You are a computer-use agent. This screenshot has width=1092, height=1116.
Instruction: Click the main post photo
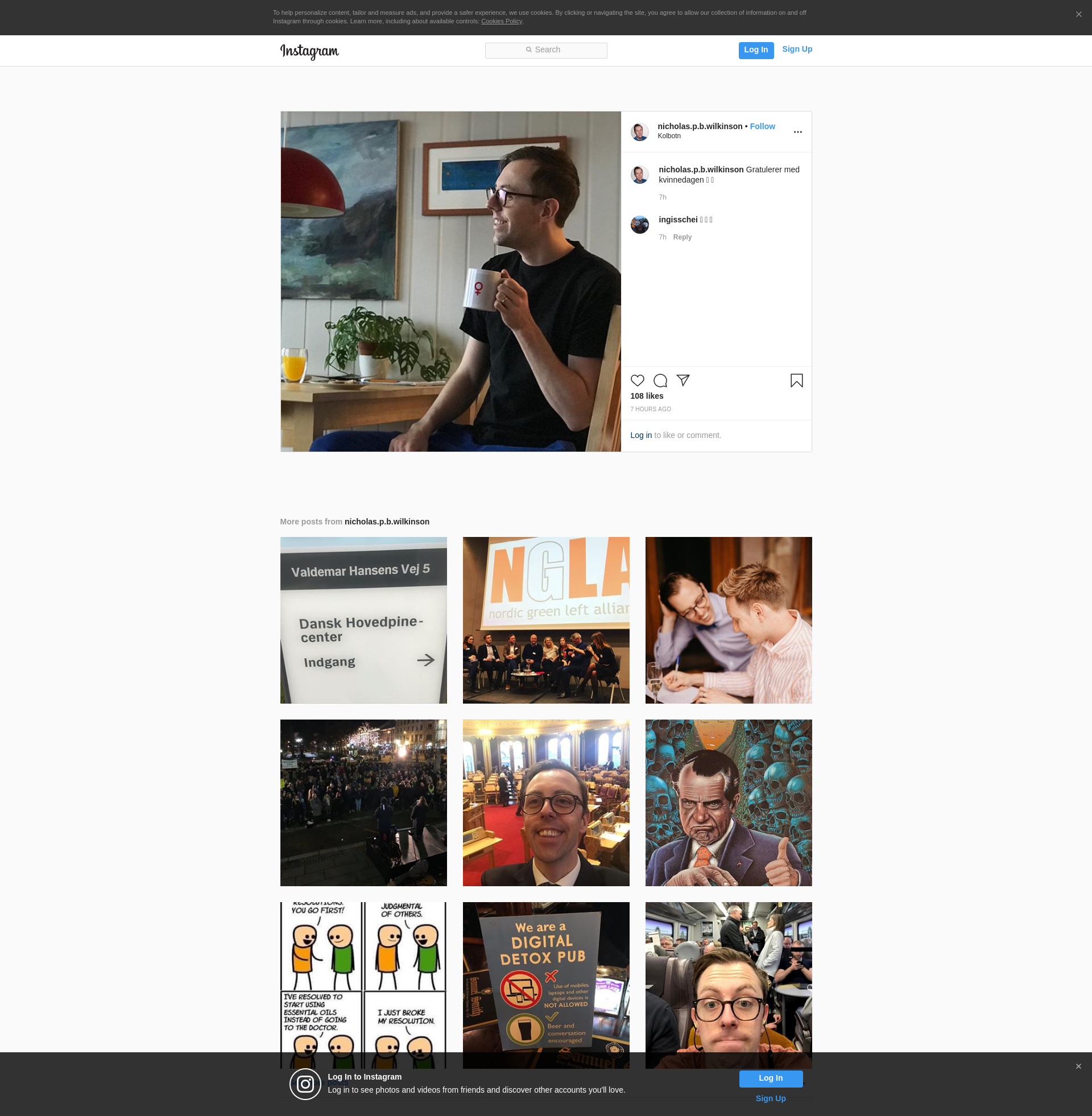coord(450,281)
